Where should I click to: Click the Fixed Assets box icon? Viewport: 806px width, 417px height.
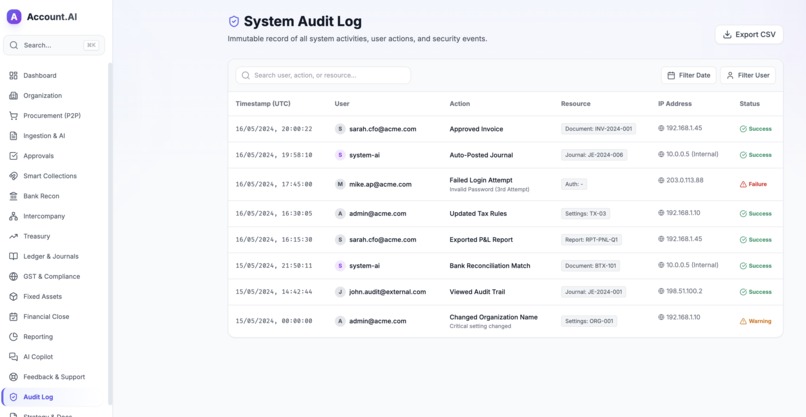point(13,296)
